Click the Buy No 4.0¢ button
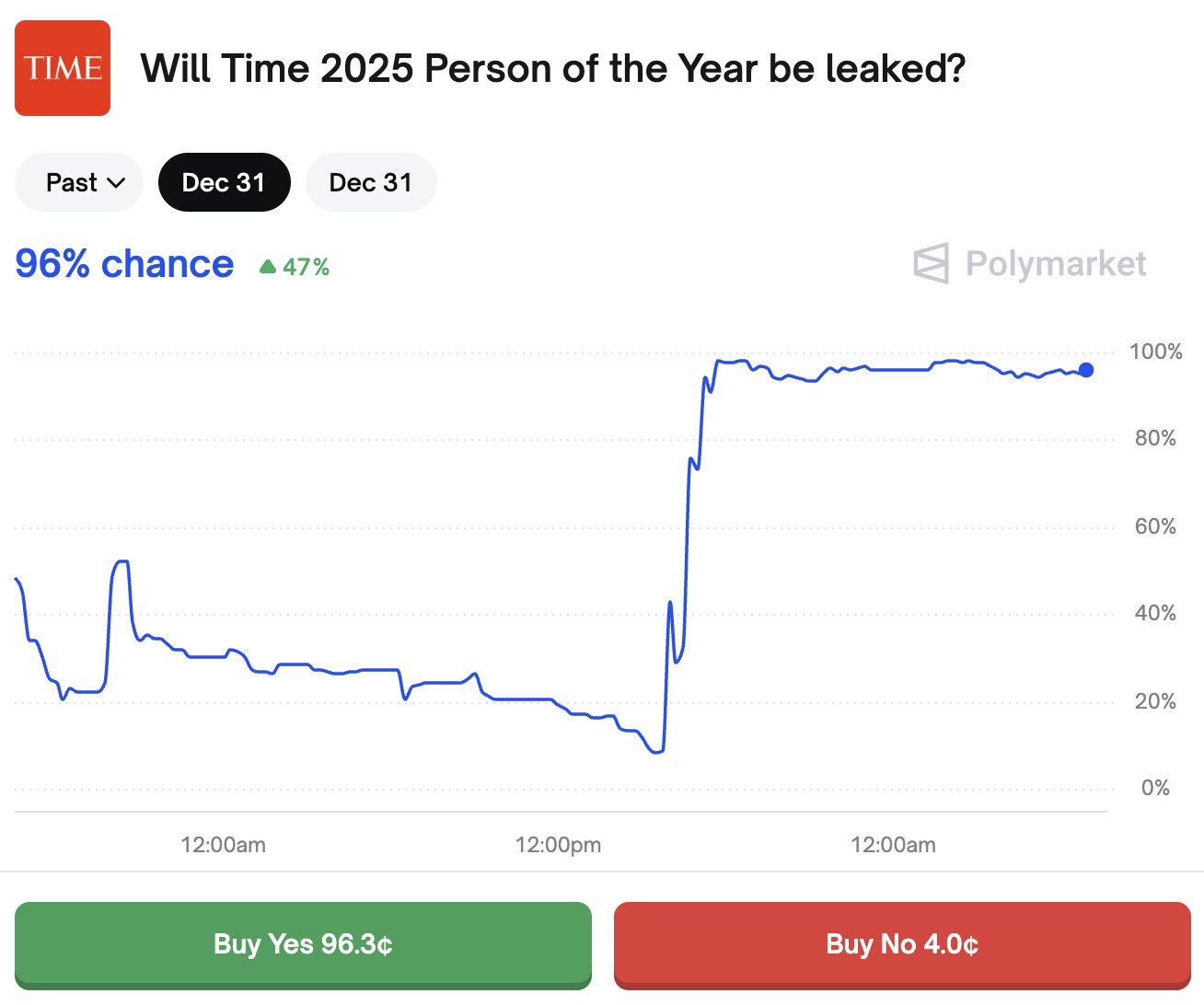Viewport: 1204px width, 1005px height. coord(902,945)
